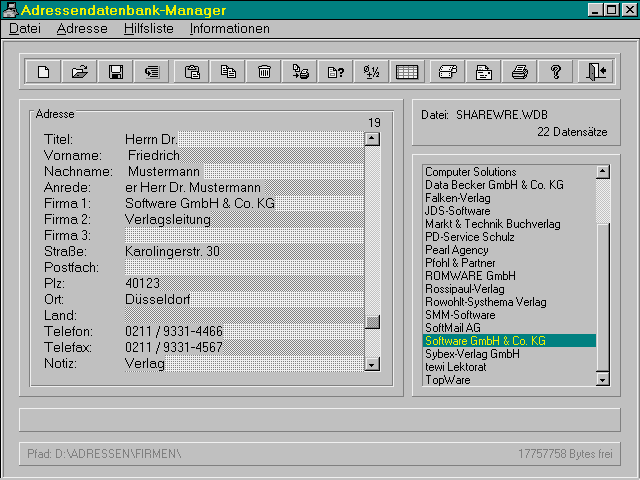Click the Vorname field containing Friedrich

[240, 156]
